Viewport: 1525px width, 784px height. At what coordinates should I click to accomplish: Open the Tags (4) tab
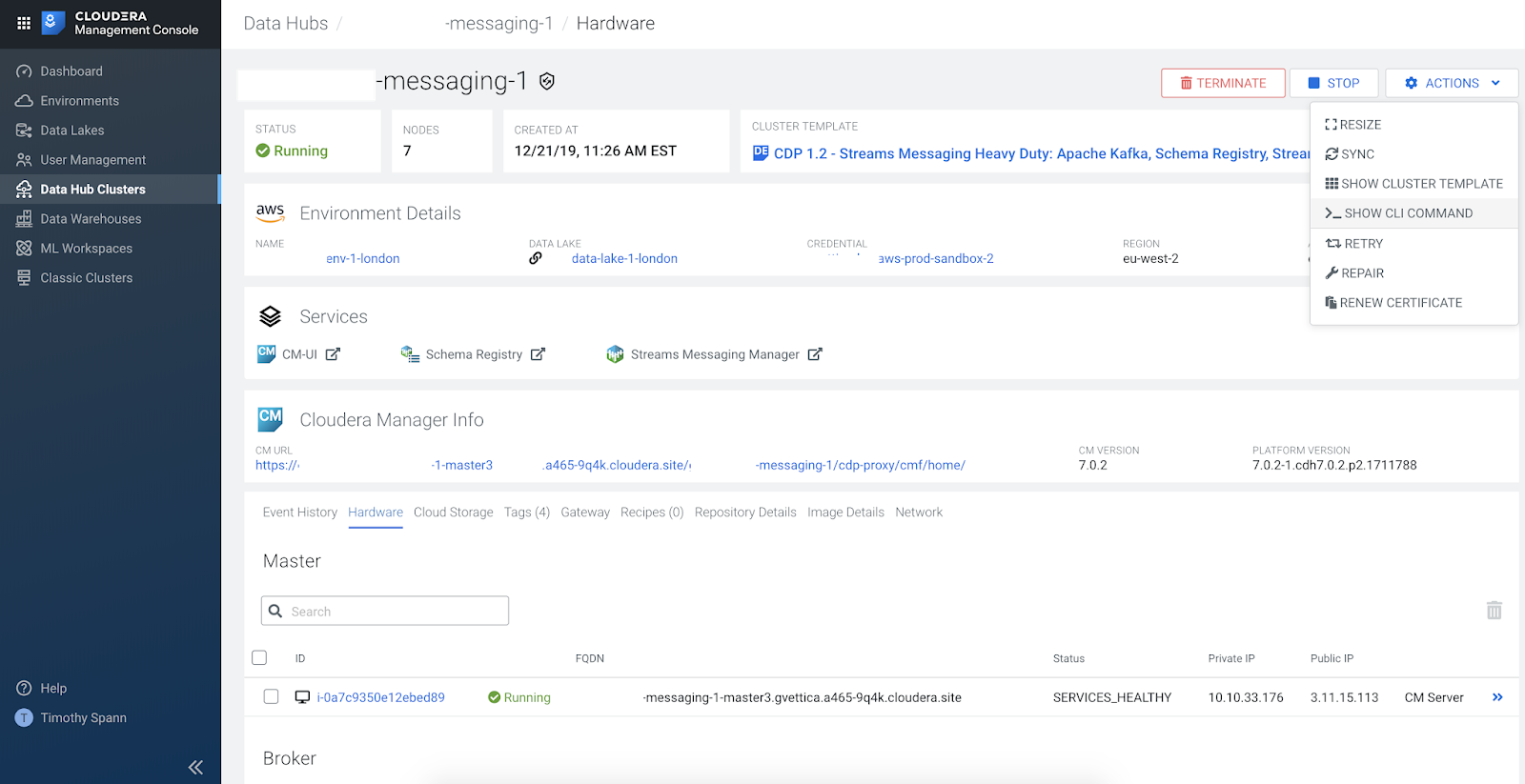527,513
